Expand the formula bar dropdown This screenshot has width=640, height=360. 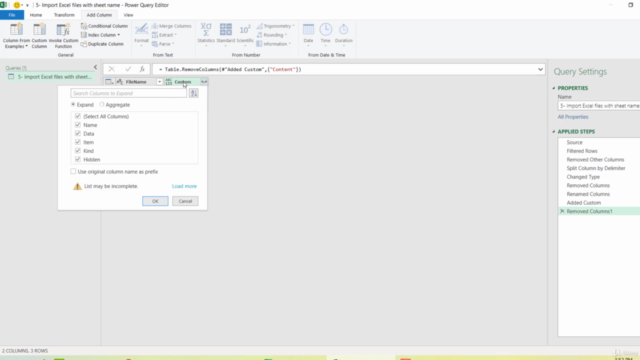540,69
